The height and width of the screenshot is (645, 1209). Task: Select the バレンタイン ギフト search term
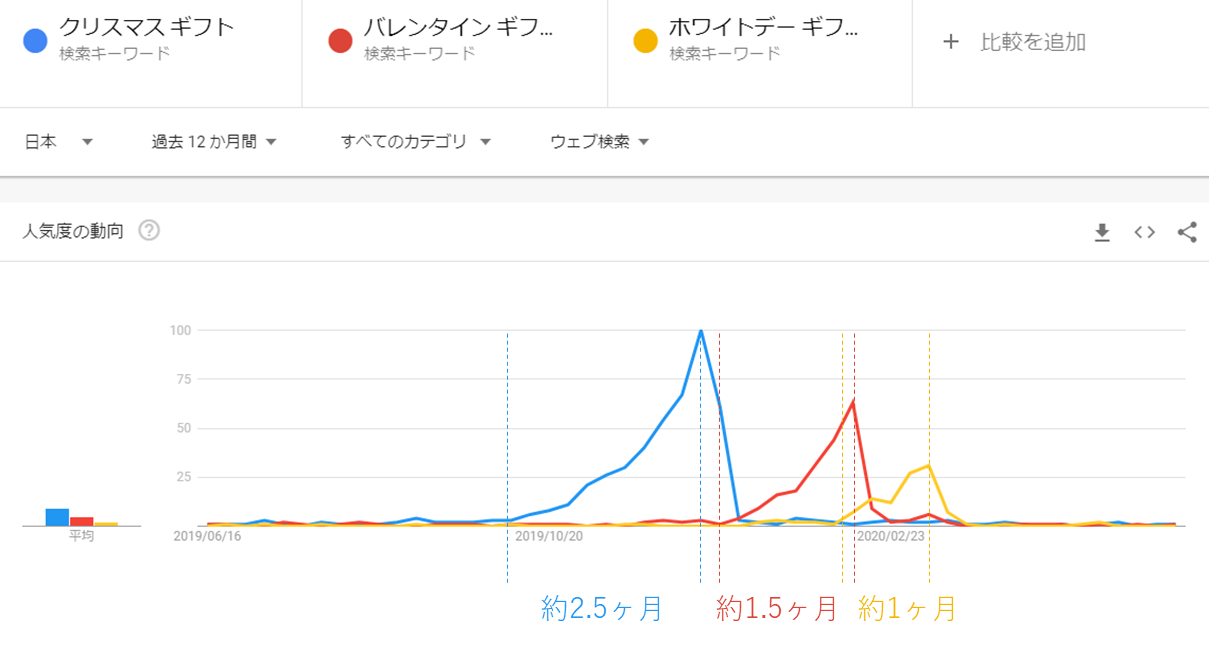point(458,27)
